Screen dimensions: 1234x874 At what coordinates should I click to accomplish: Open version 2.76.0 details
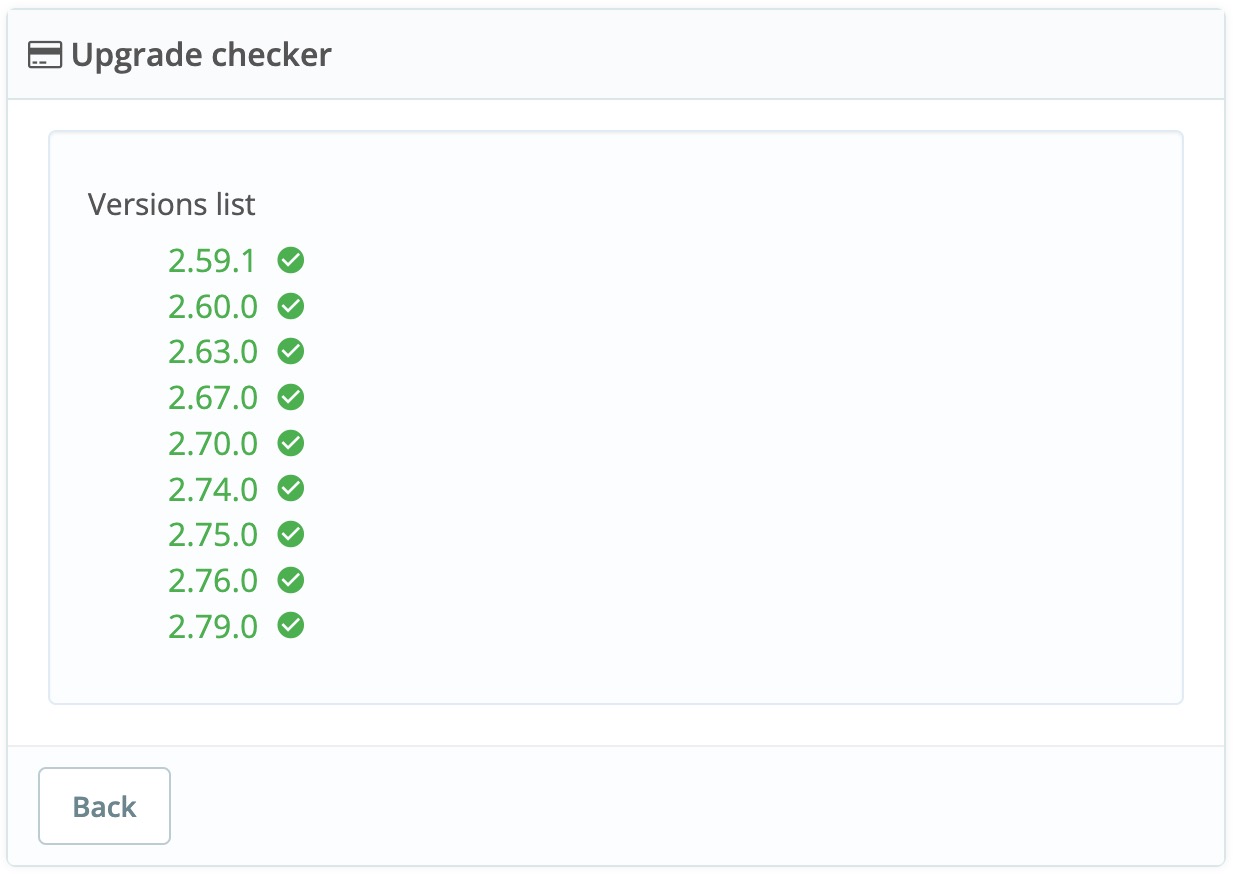(x=212, y=580)
